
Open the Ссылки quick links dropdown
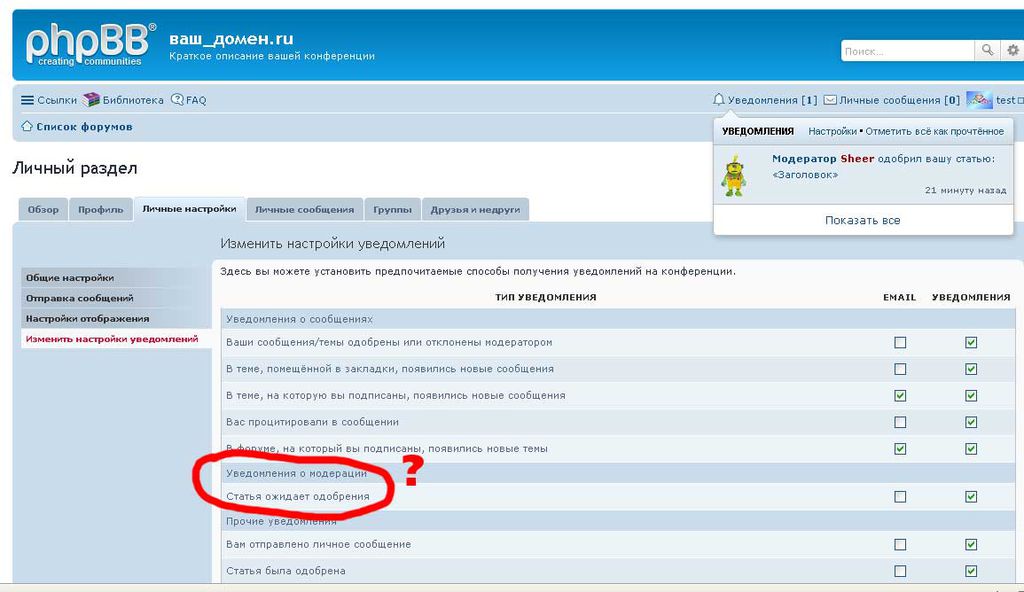(49, 100)
